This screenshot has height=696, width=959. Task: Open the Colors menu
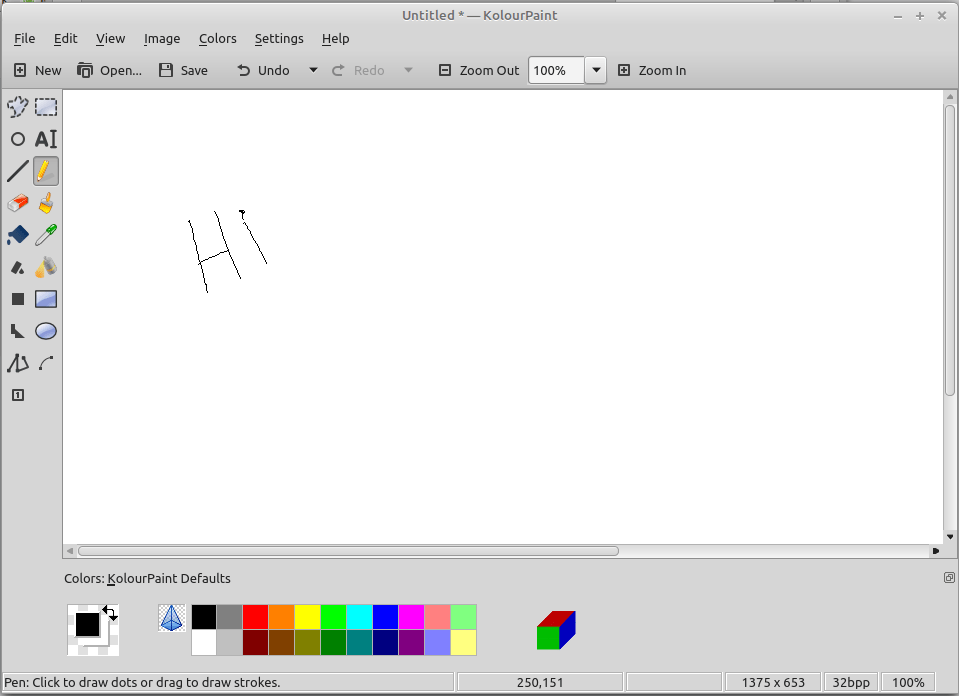(x=218, y=39)
